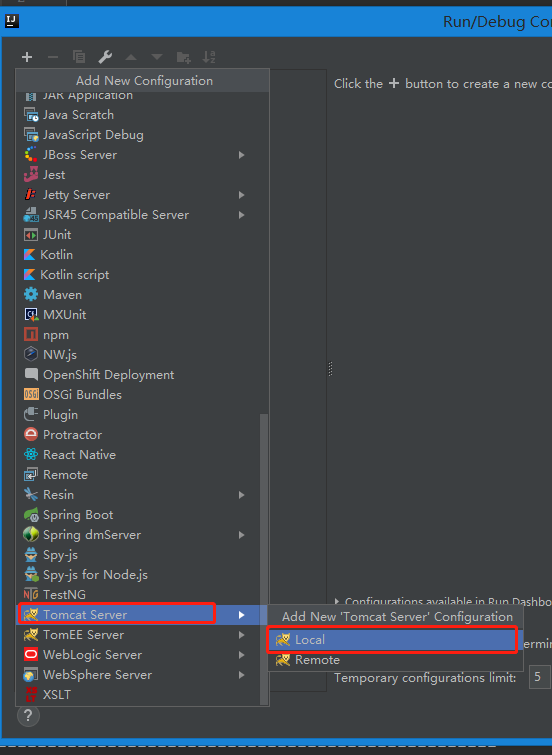The image size is (552, 755).
Task: Expand the Spring dmServer submenu arrow
Action: 241,535
